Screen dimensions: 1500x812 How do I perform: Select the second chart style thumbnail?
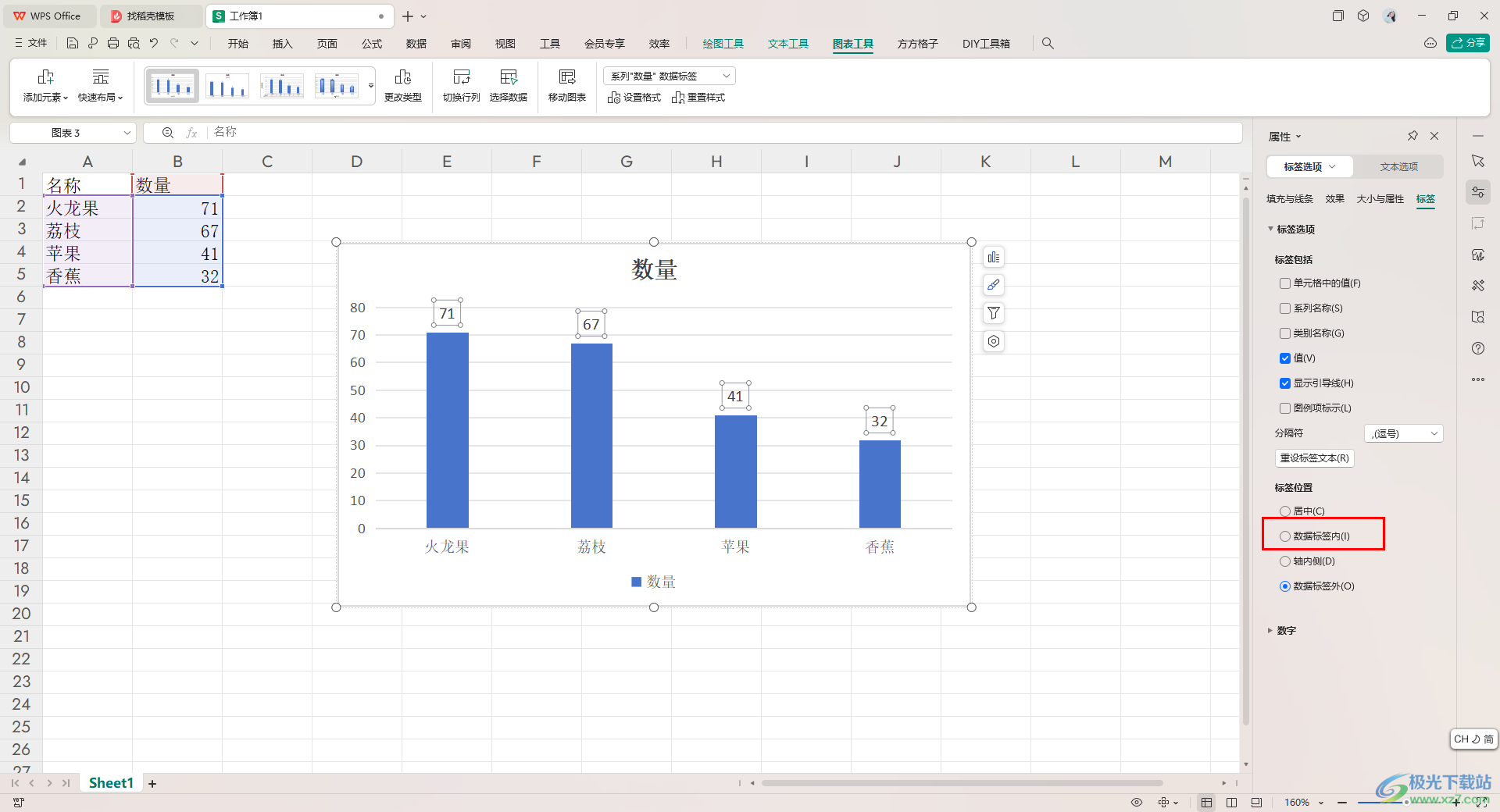click(x=227, y=86)
